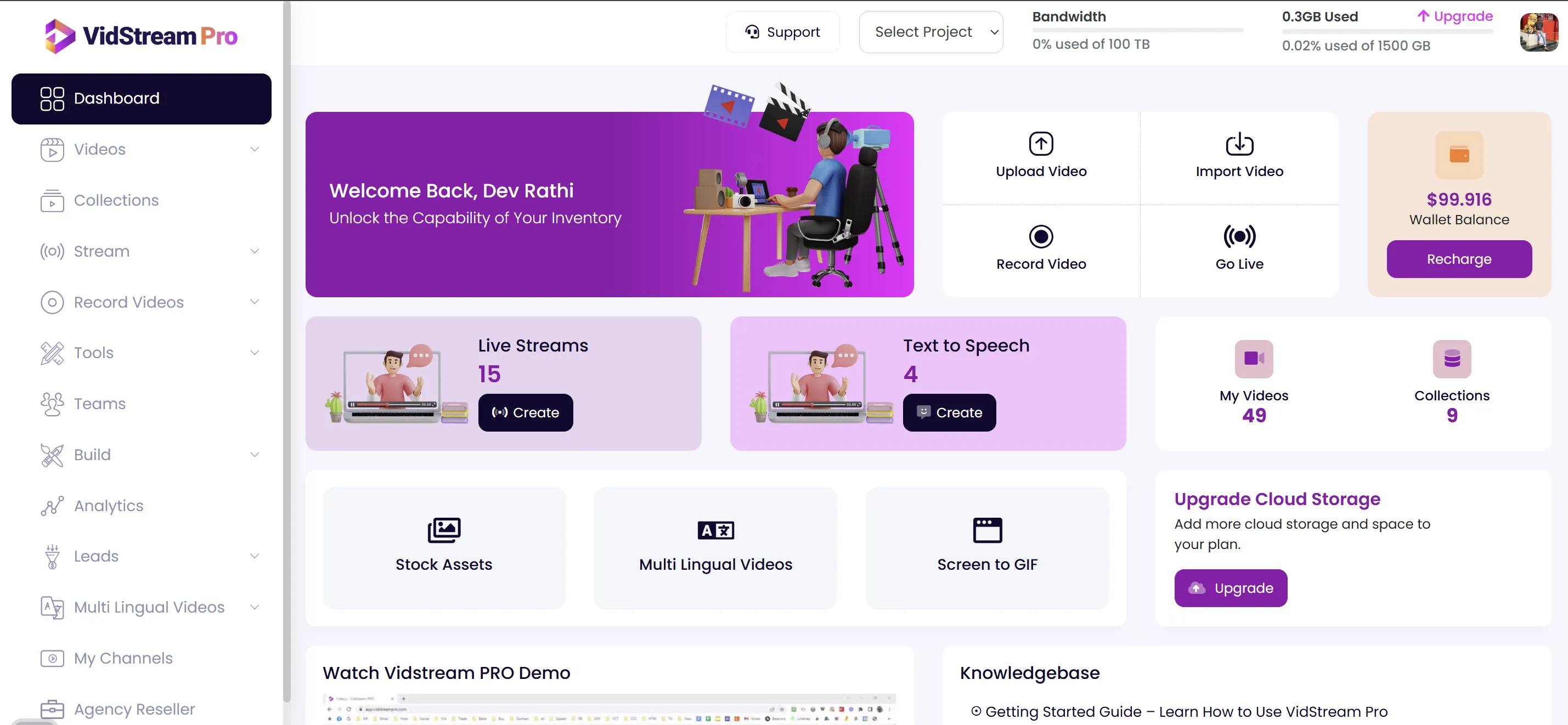Viewport: 1568px width, 725px height.
Task: Click the Recharge wallet button
Action: tap(1459, 259)
